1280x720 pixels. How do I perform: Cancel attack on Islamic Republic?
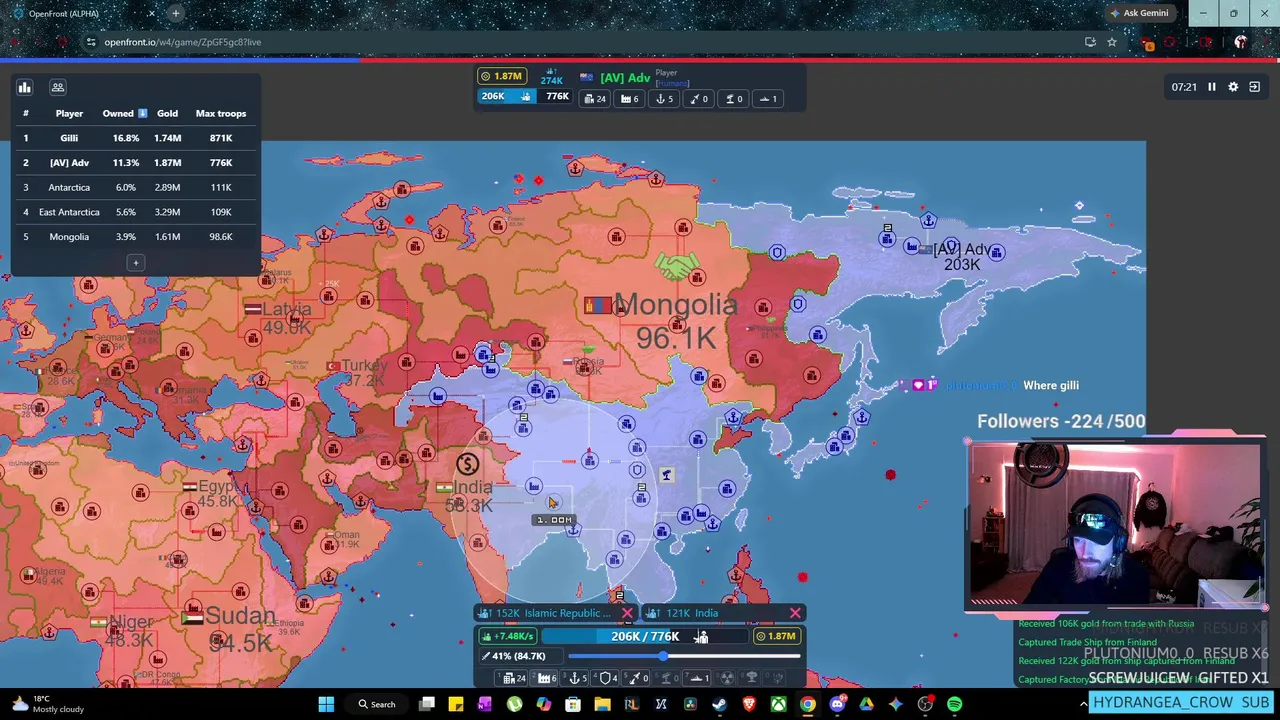click(x=627, y=613)
